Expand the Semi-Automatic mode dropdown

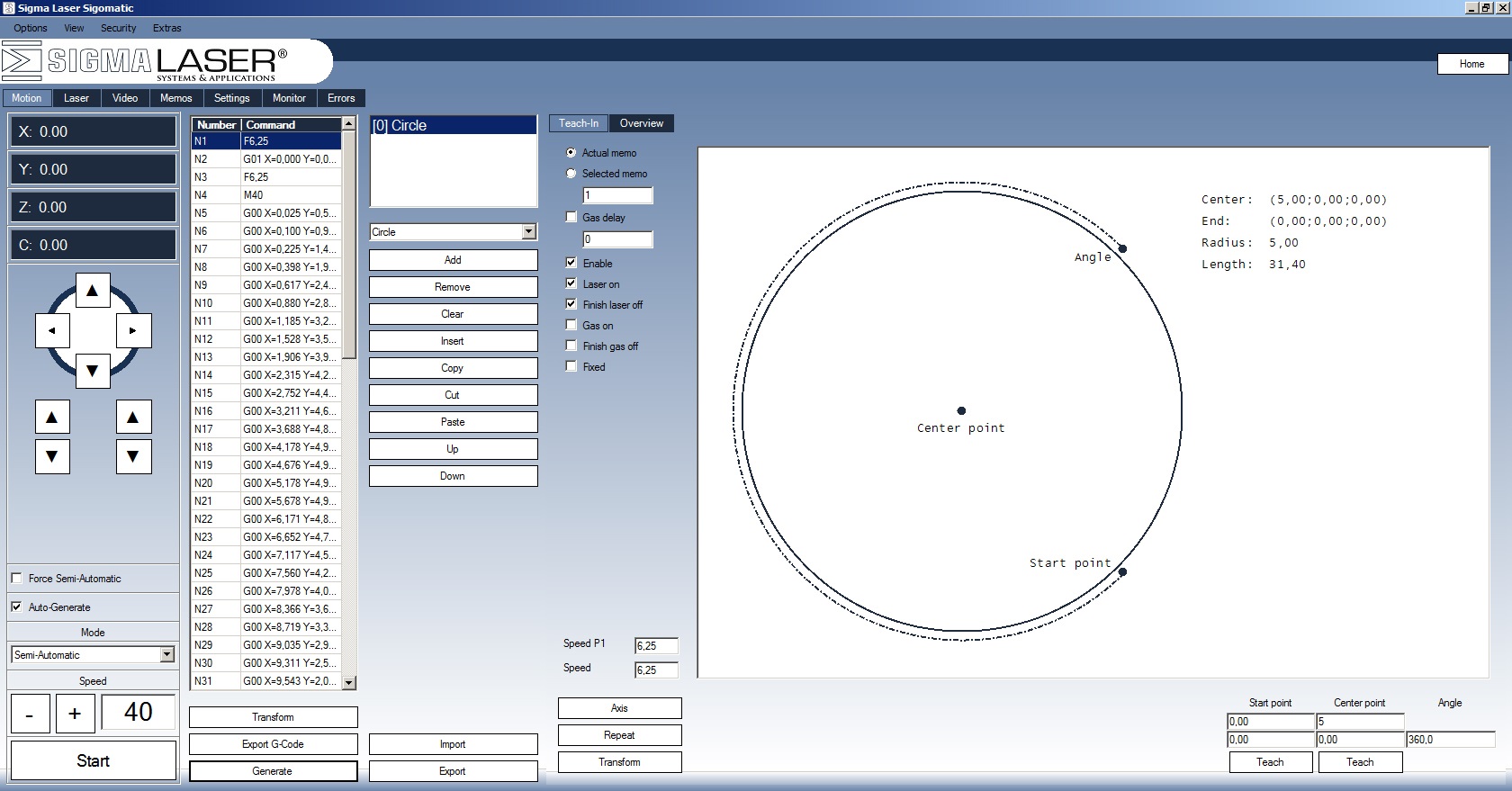tap(166, 655)
